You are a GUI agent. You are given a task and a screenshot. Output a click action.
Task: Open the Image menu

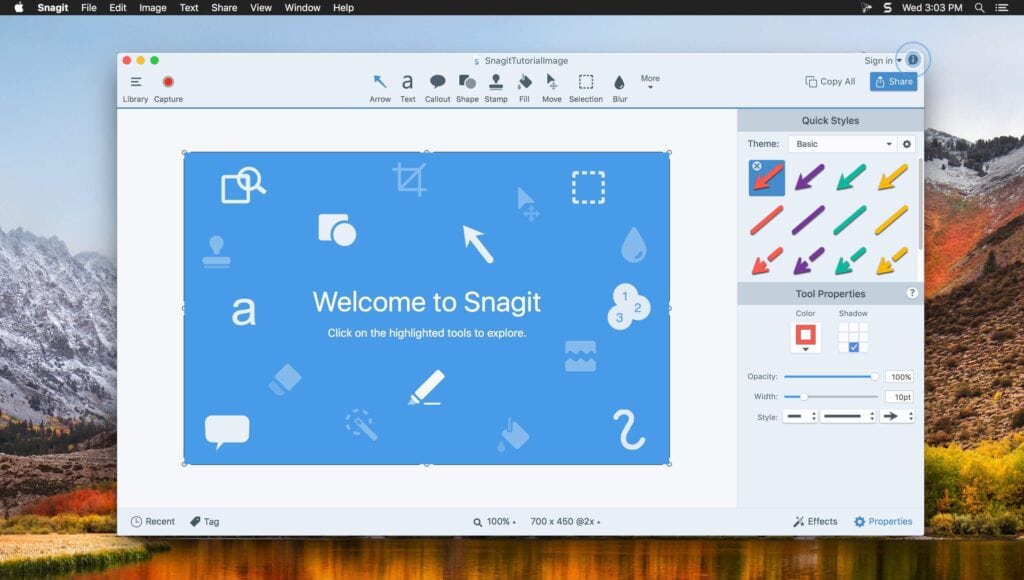(x=153, y=8)
